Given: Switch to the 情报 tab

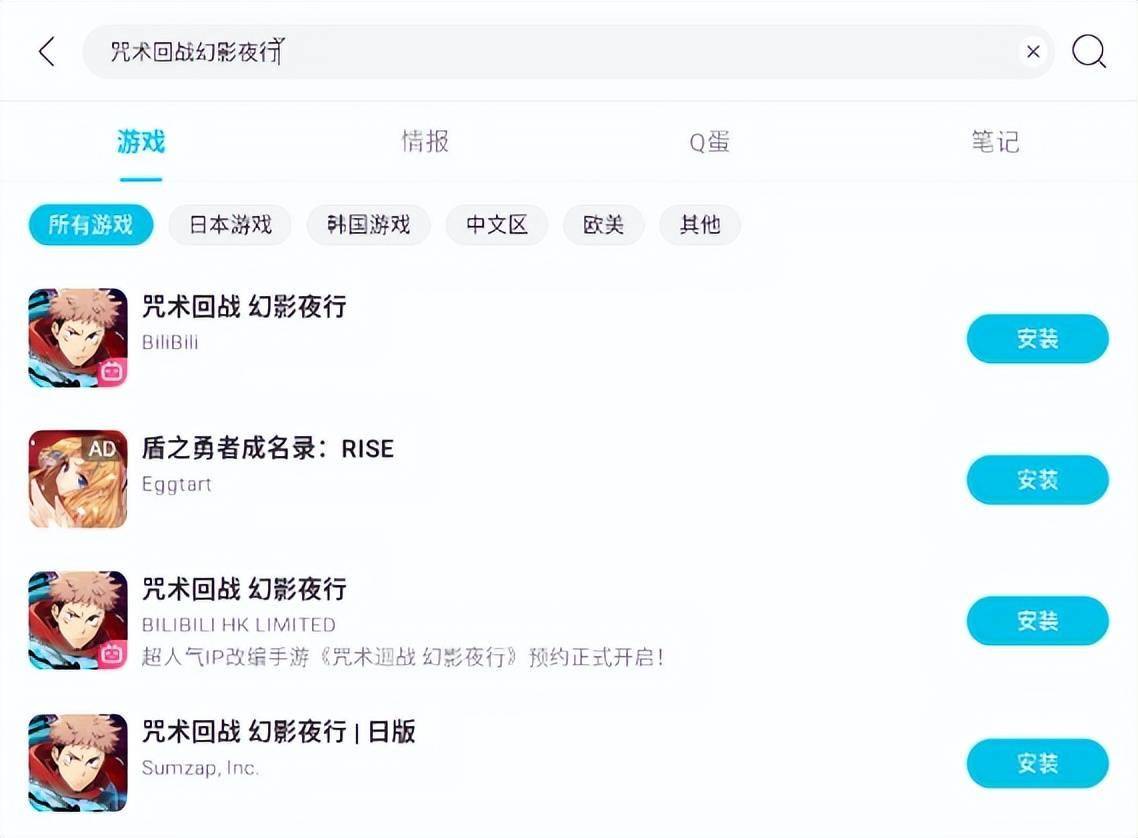Looking at the screenshot, I should 425,141.
